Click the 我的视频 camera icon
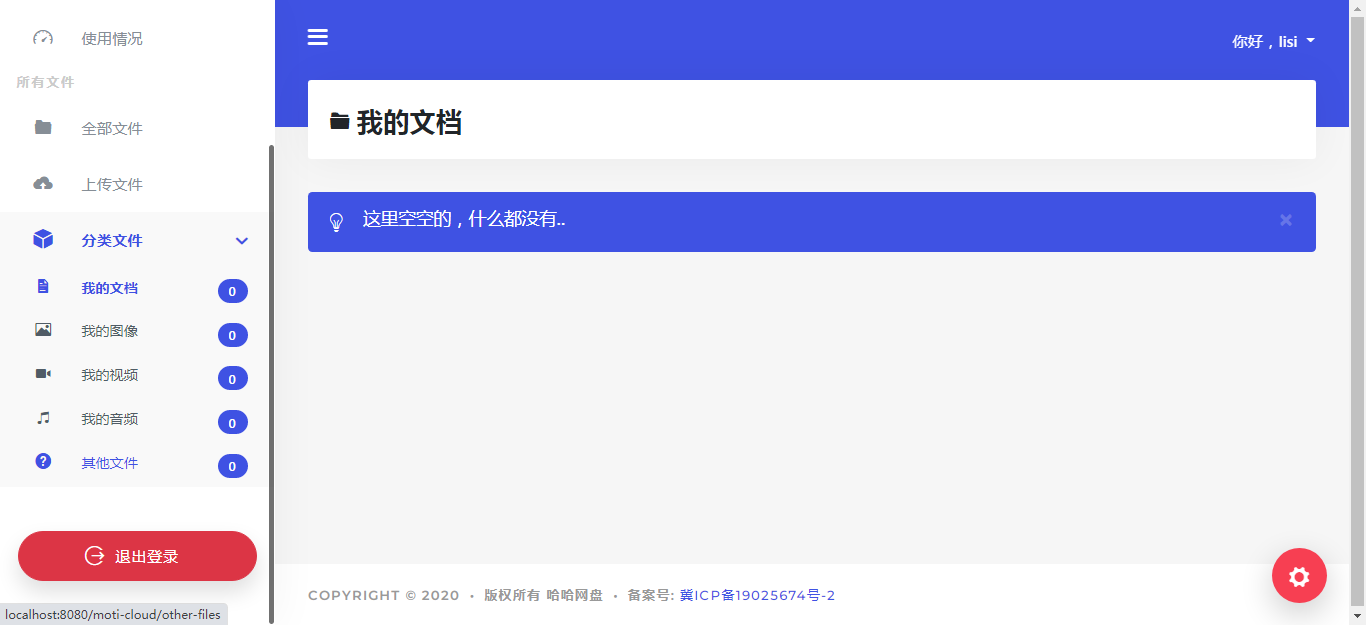 (x=43, y=373)
